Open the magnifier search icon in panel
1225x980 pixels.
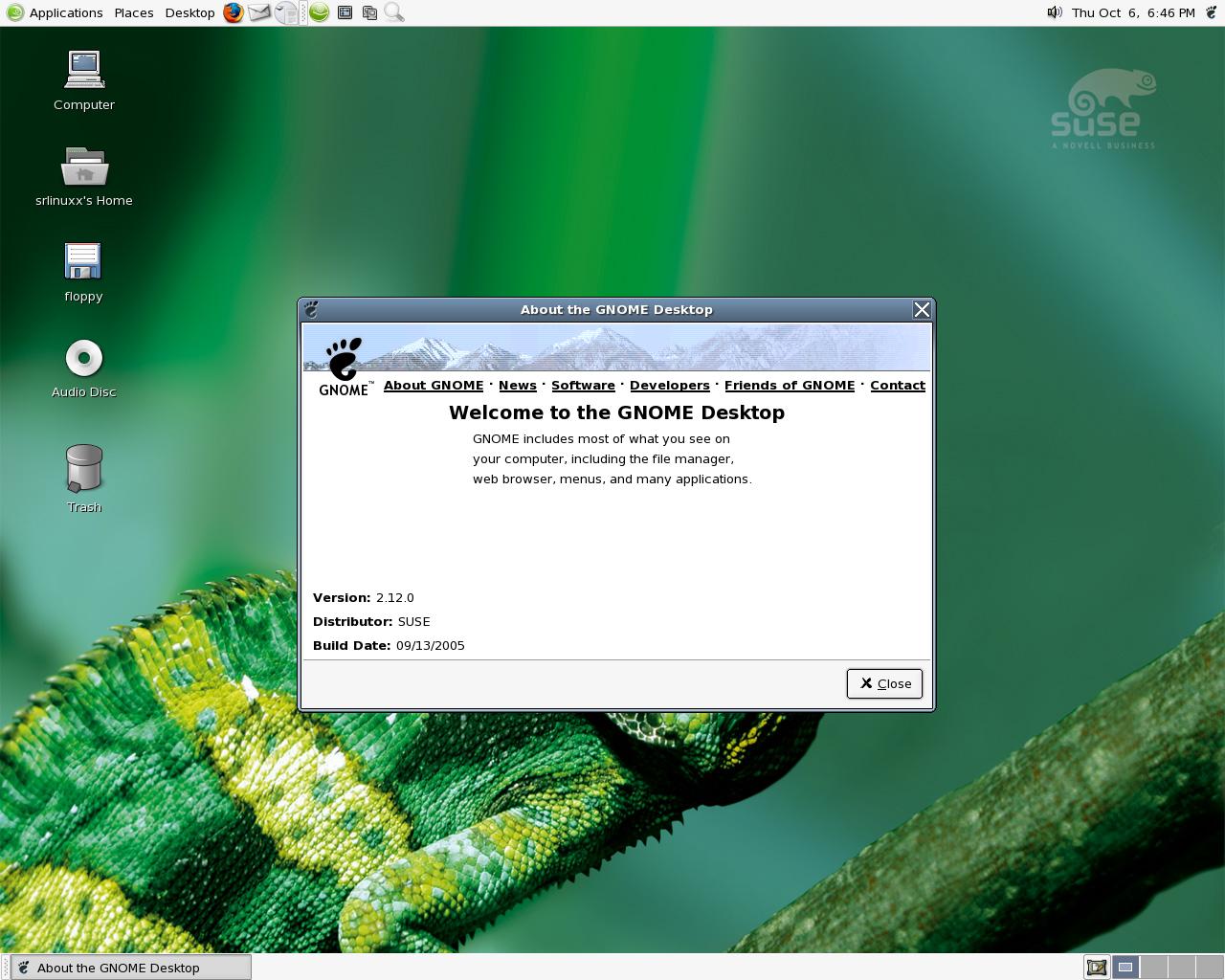pos(394,12)
